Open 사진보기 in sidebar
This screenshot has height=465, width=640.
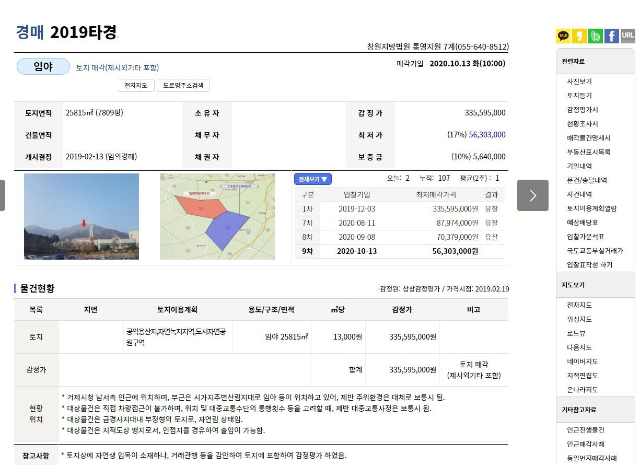[579, 81]
